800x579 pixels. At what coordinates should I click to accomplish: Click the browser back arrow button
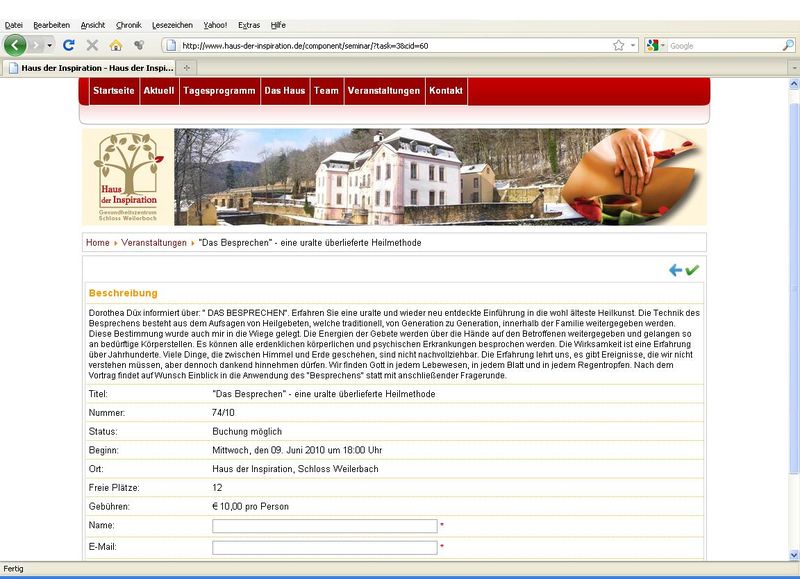click(15, 45)
